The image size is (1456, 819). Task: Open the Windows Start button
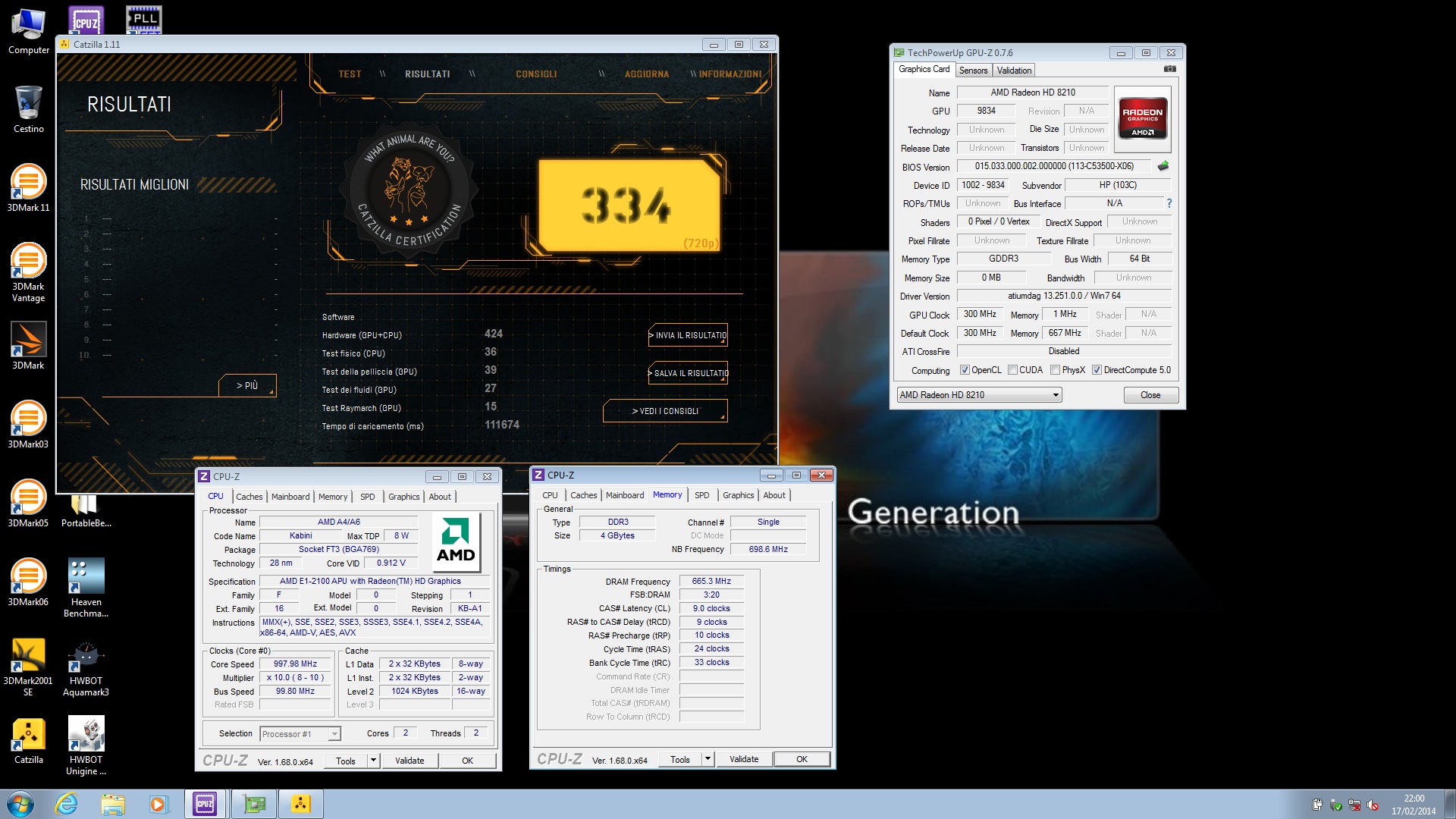(x=20, y=804)
